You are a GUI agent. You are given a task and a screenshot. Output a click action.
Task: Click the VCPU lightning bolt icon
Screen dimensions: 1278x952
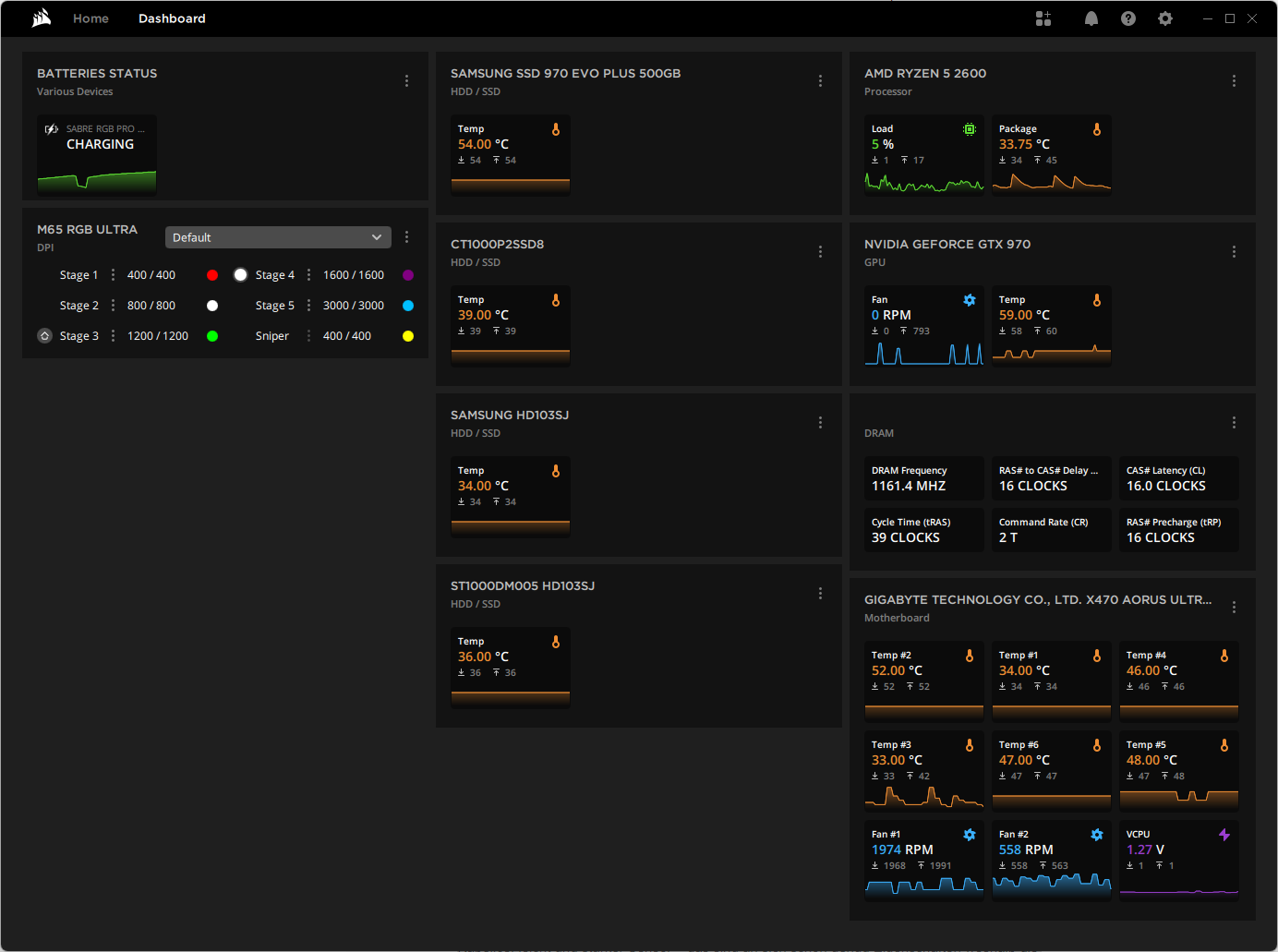(x=1224, y=836)
